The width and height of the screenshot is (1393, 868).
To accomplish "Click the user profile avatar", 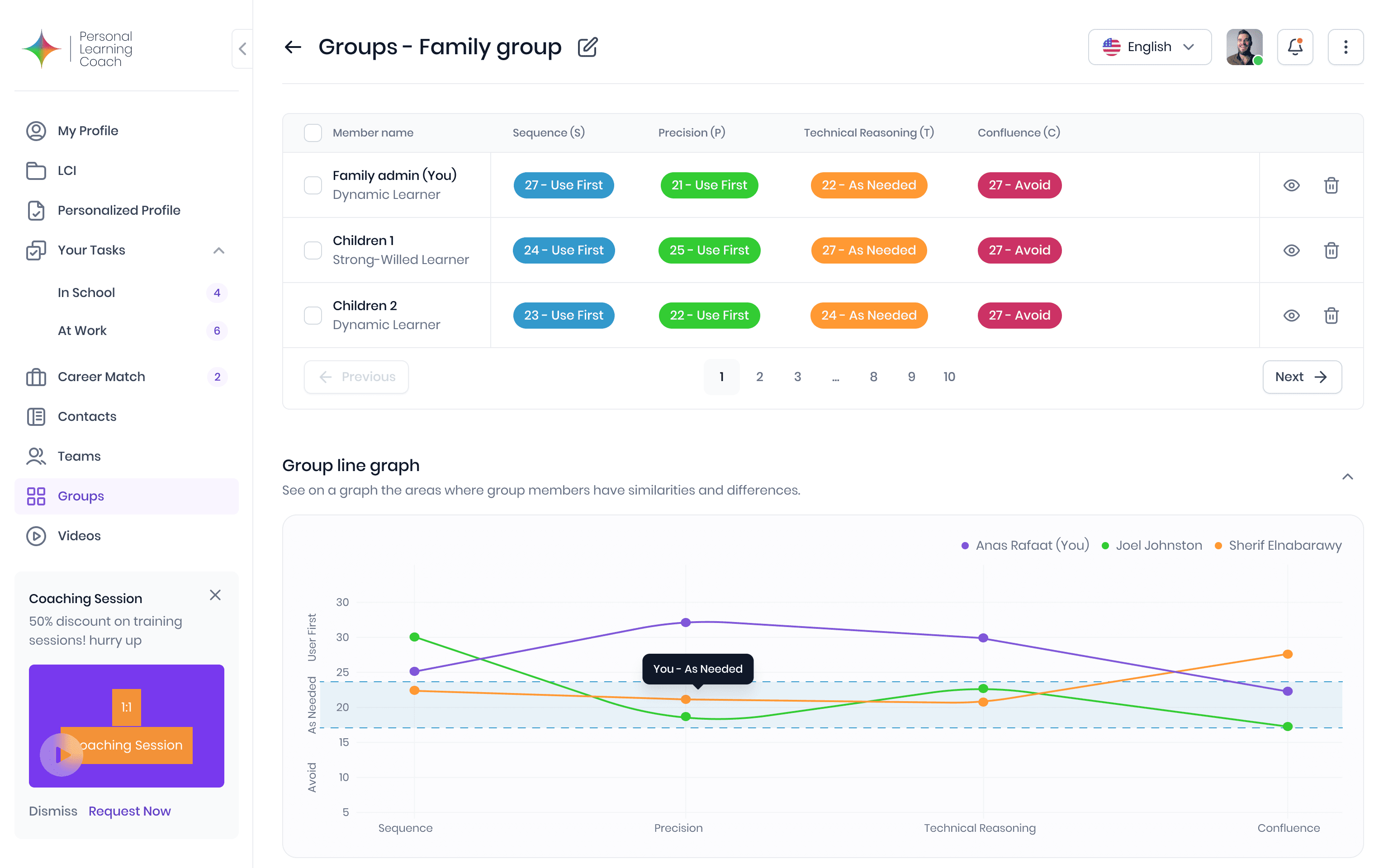I will click(x=1244, y=47).
